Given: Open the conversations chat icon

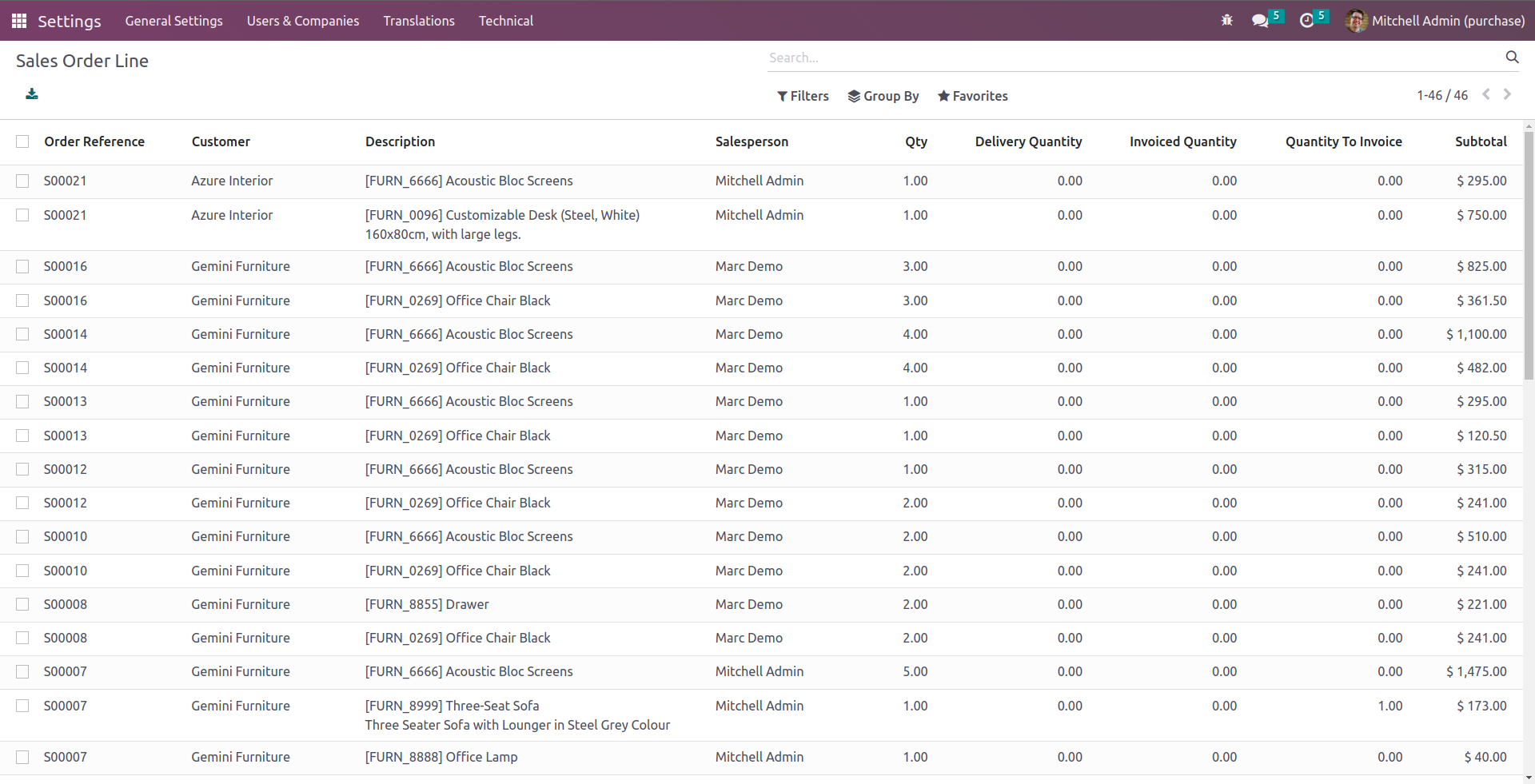Looking at the screenshot, I should click(x=1261, y=21).
